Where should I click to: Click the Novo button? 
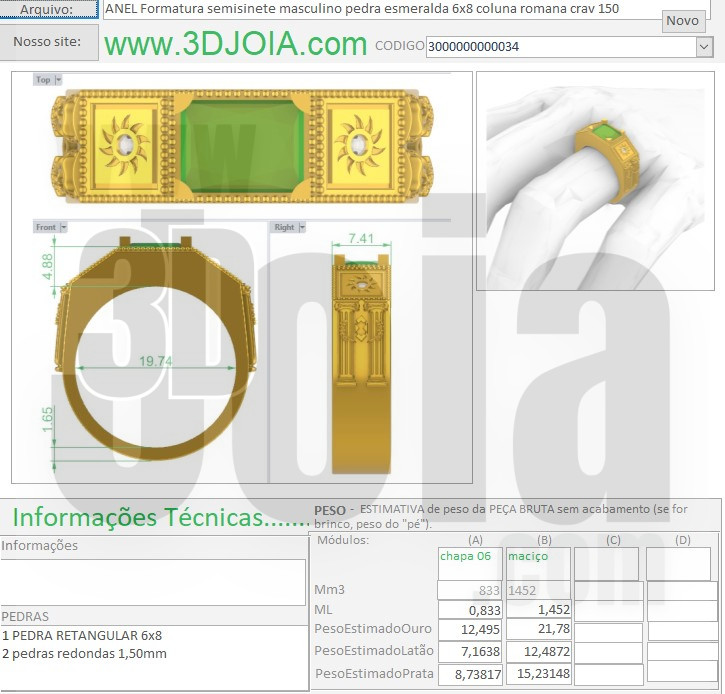click(683, 21)
